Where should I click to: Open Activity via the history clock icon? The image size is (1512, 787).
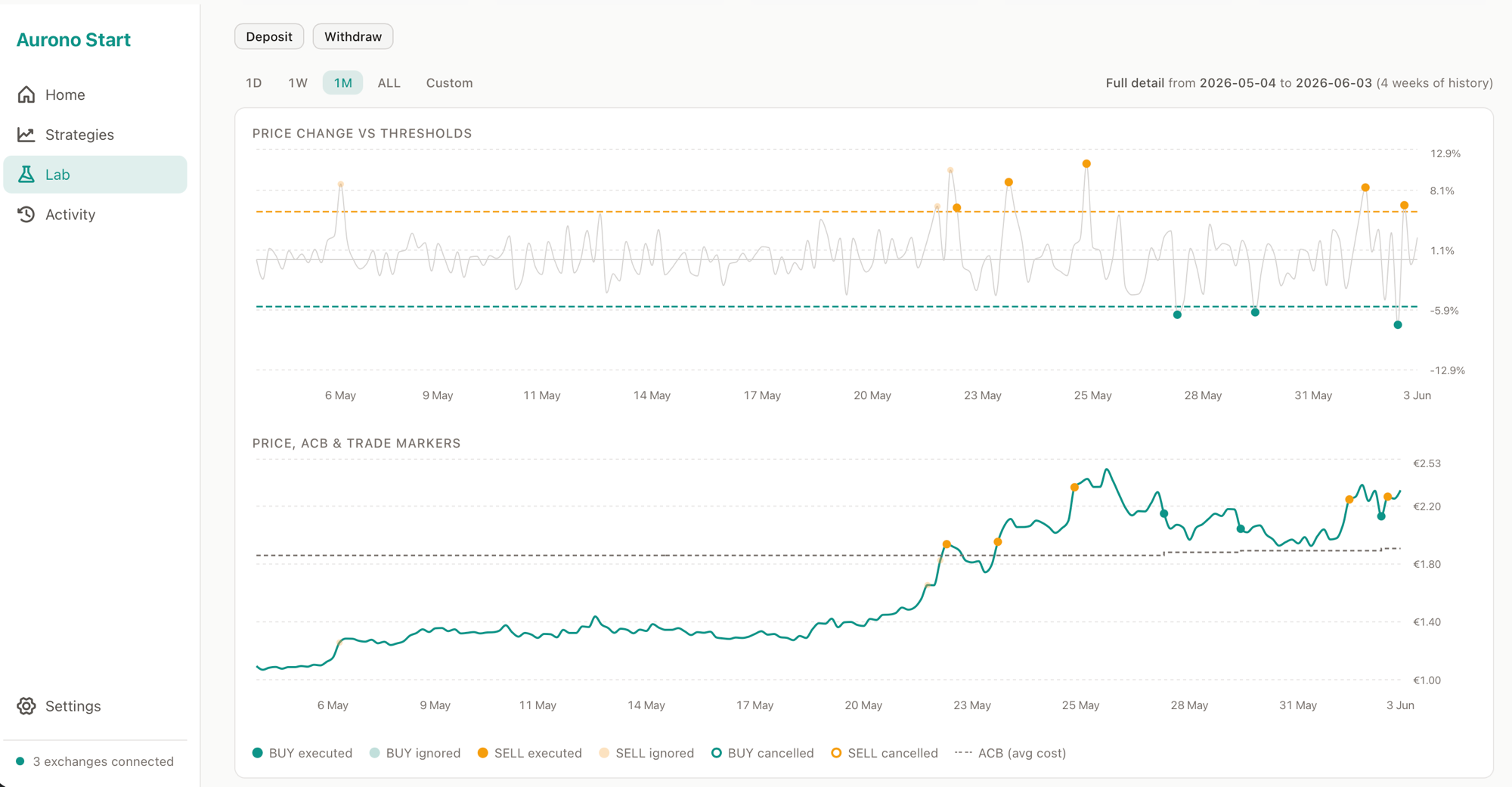pyautogui.click(x=26, y=215)
